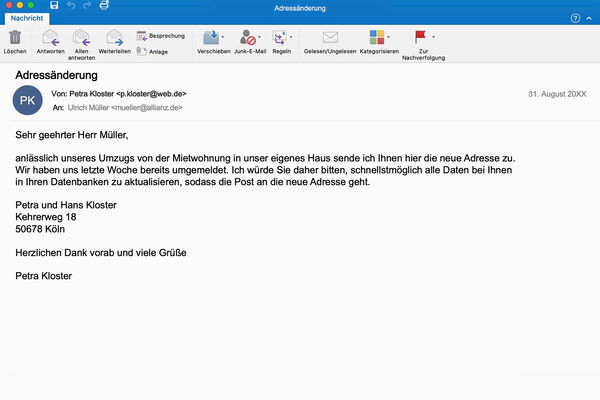
Task: Flag message Zur Nachverfolgung
Action: point(423,45)
